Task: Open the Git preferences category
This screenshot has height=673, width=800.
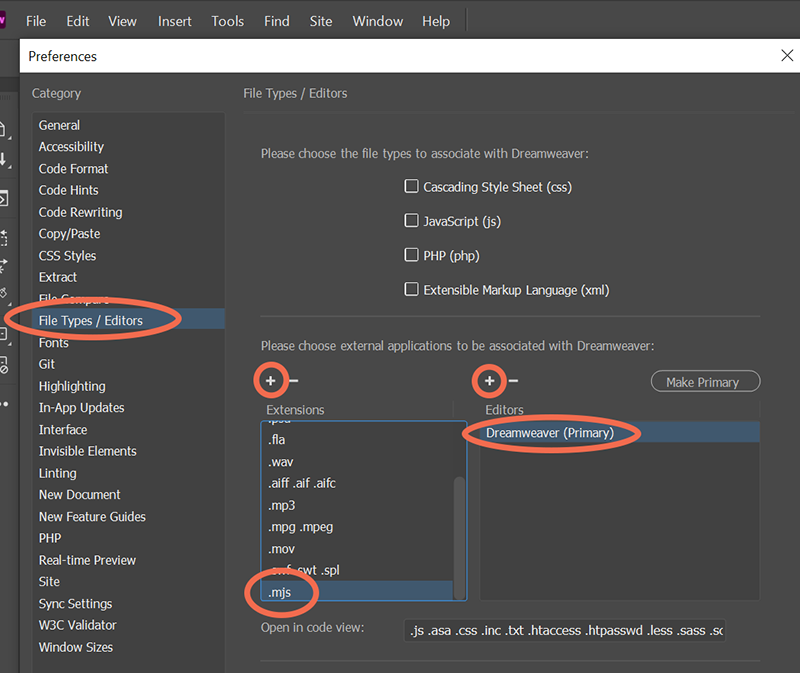Action: (46, 364)
